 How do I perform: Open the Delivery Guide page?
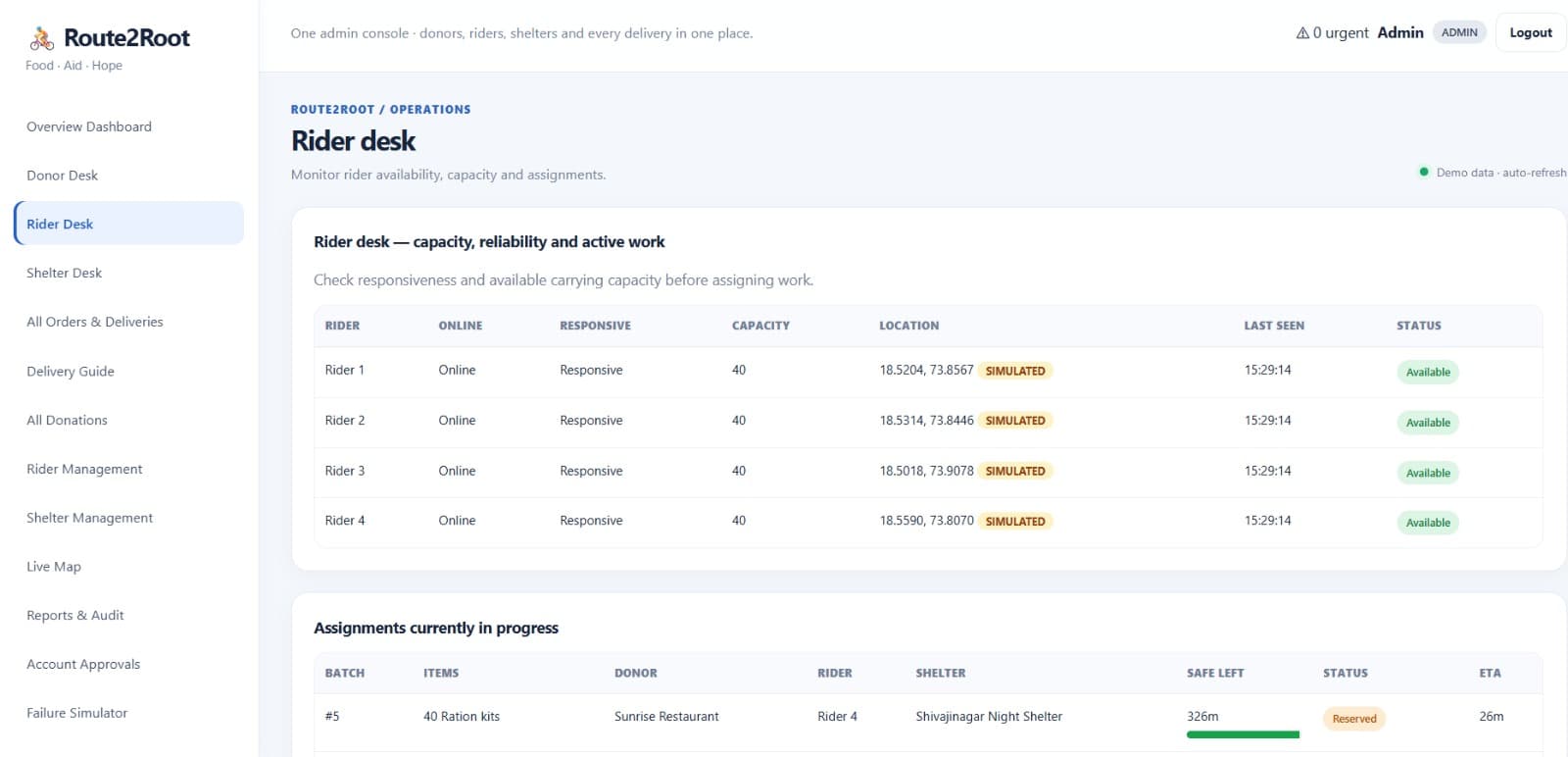point(71,372)
